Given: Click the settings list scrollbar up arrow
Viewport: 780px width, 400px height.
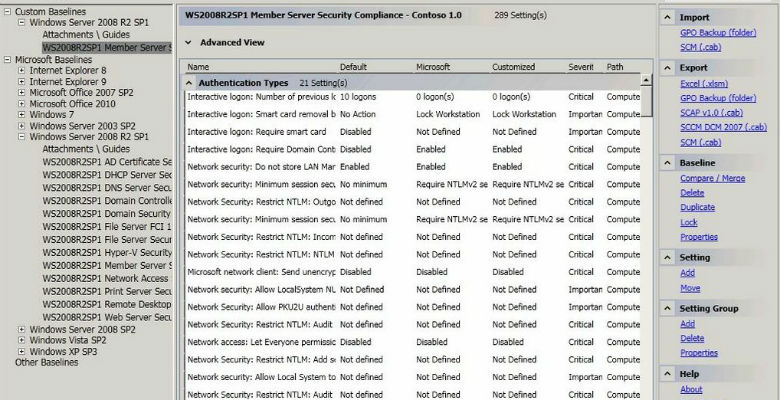Looking at the screenshot, I should tap(646, 80).
